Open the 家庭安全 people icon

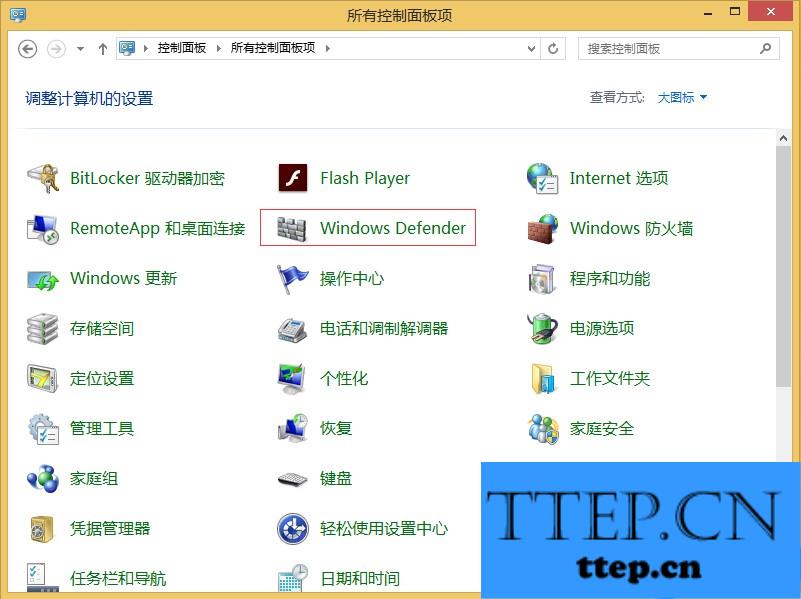(543, 429)
